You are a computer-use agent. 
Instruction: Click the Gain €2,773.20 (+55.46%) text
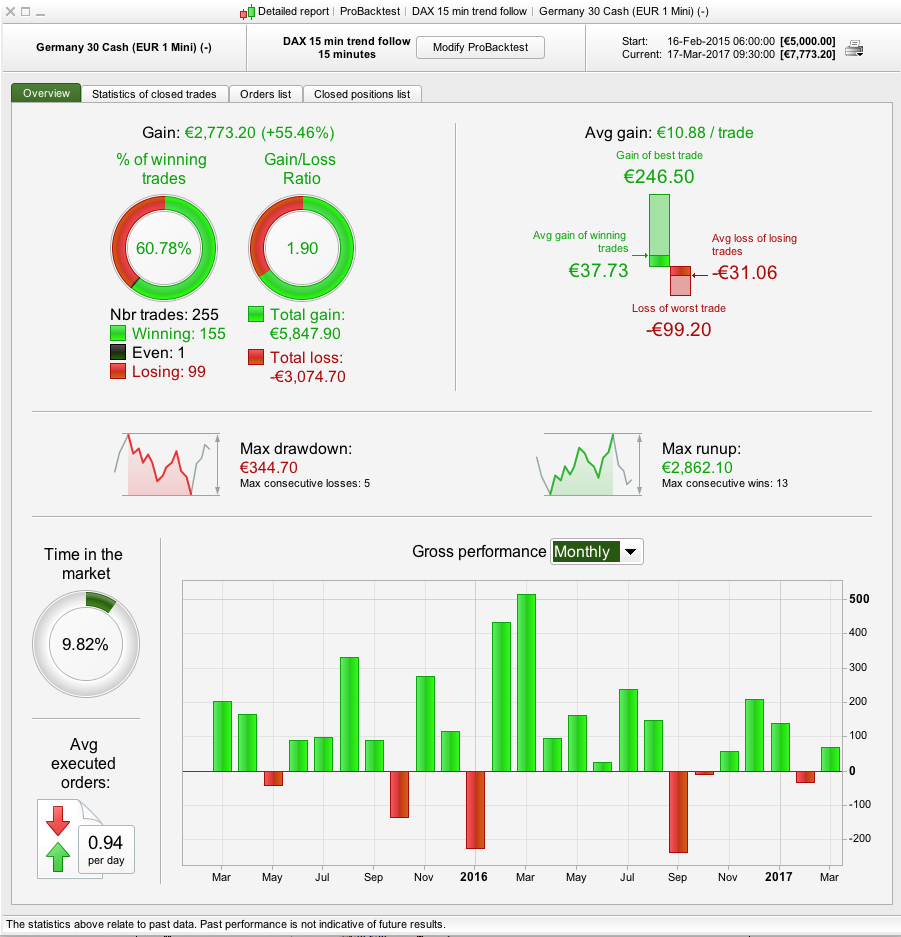[x=238, y=133]
